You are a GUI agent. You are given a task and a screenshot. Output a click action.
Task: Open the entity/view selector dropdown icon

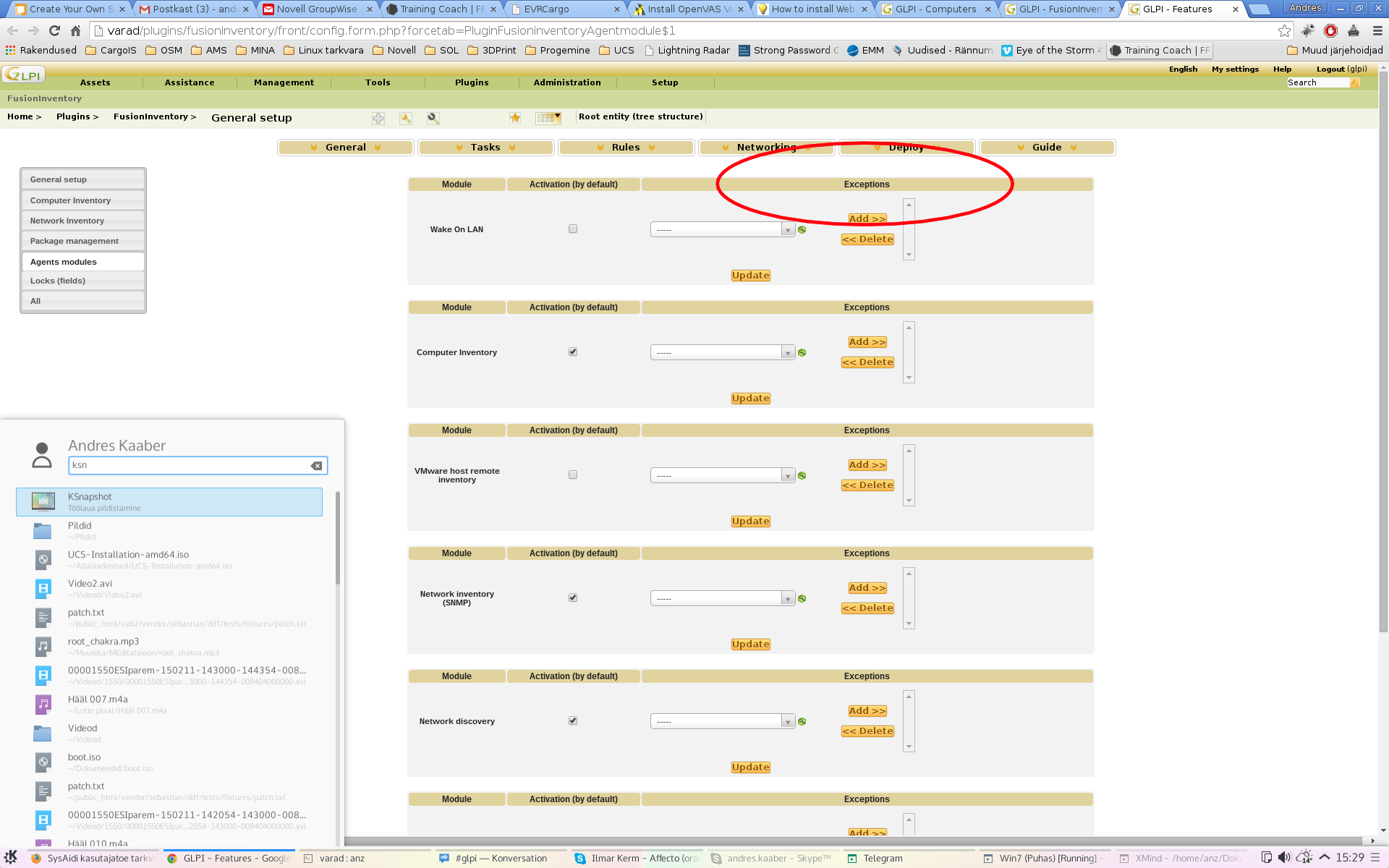point(548,118)
